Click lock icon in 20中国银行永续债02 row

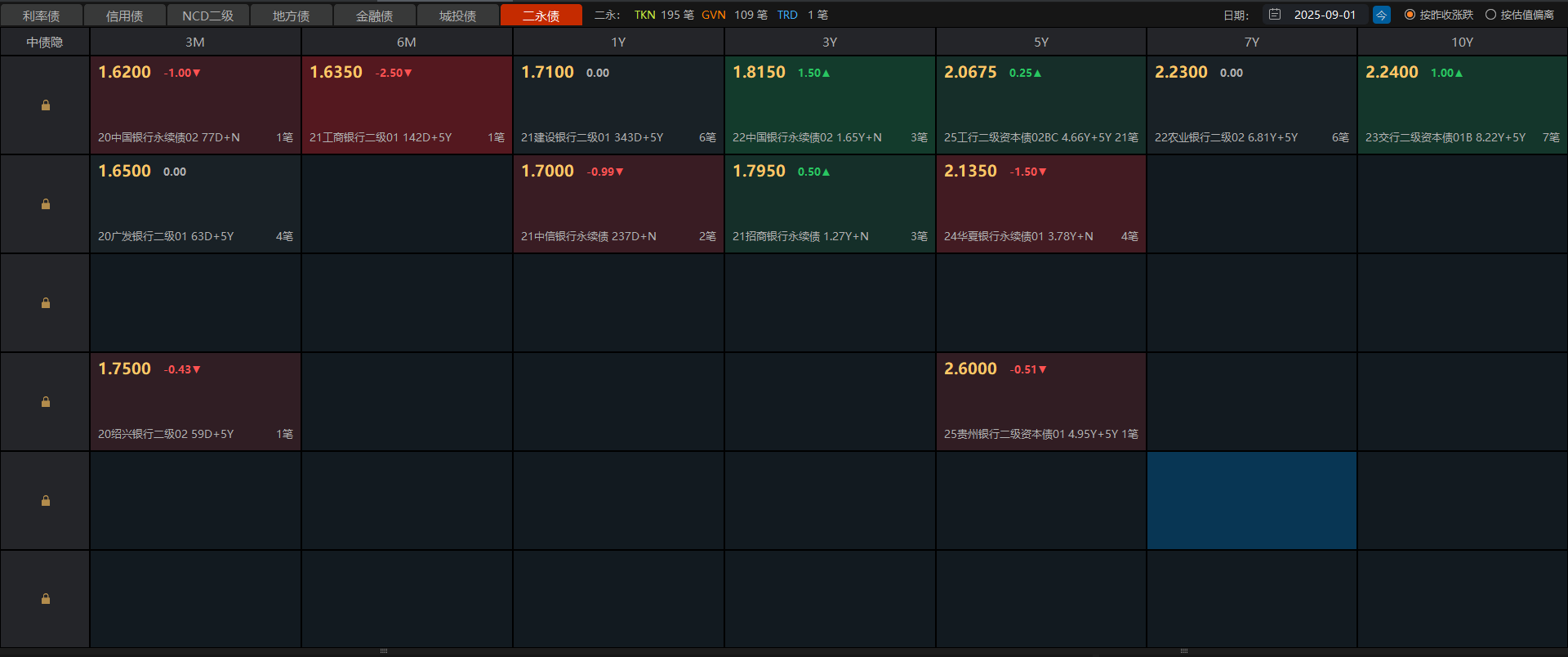(x=46, y=105)
